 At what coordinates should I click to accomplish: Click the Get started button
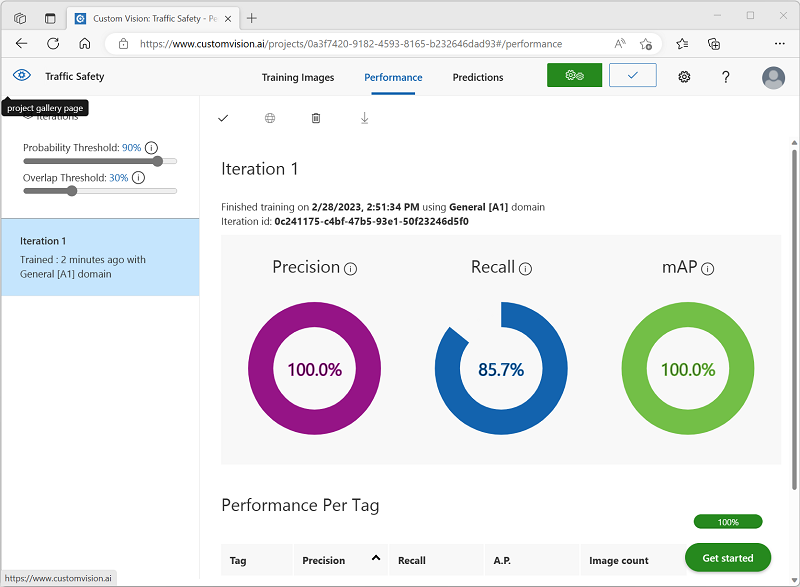click(x=727, y=558)
